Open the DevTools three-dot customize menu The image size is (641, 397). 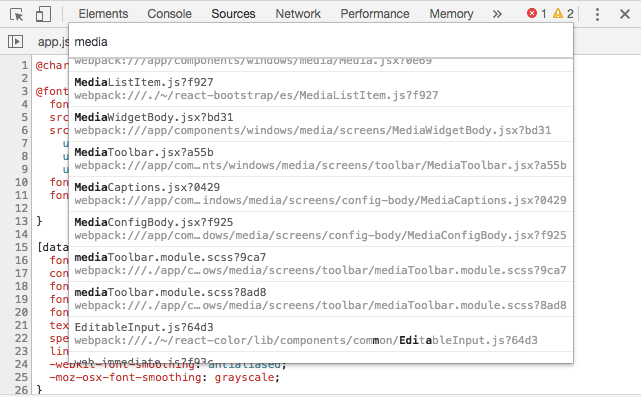597,14
